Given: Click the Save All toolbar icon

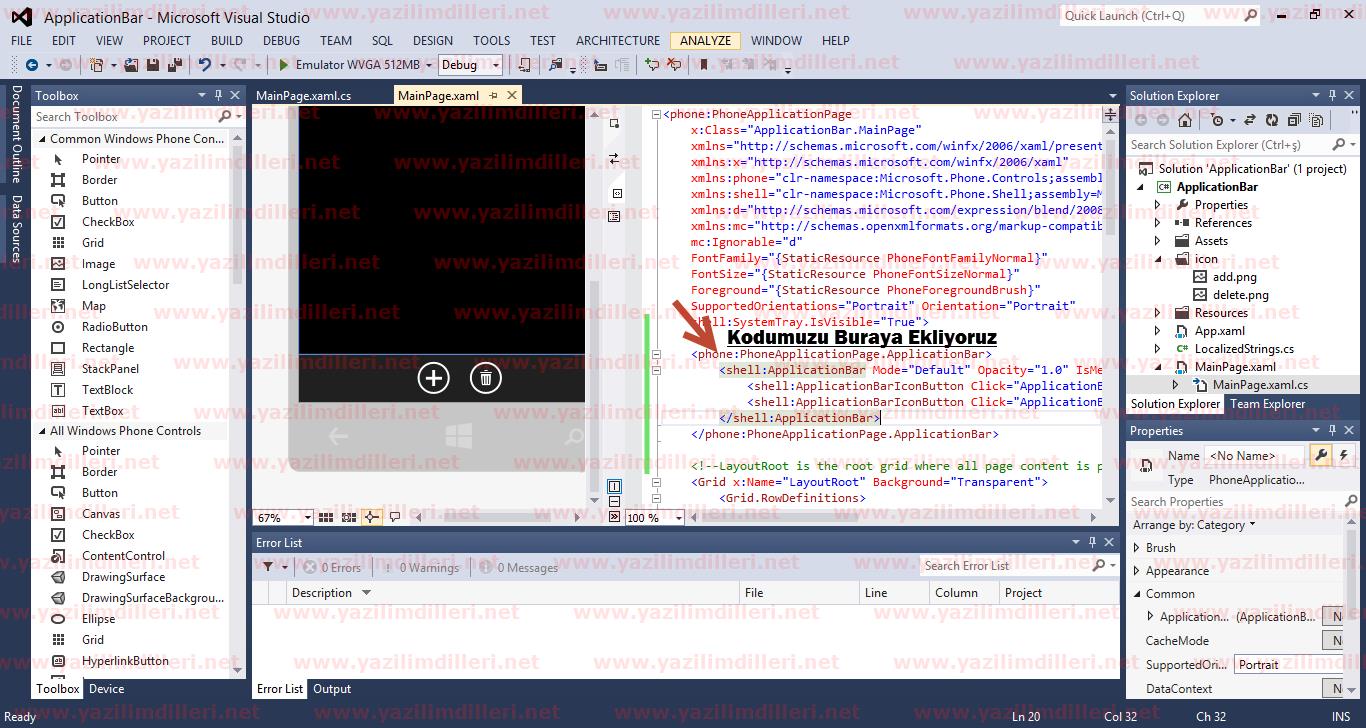Looking at the screenshot, I should (x=174, y=65).
